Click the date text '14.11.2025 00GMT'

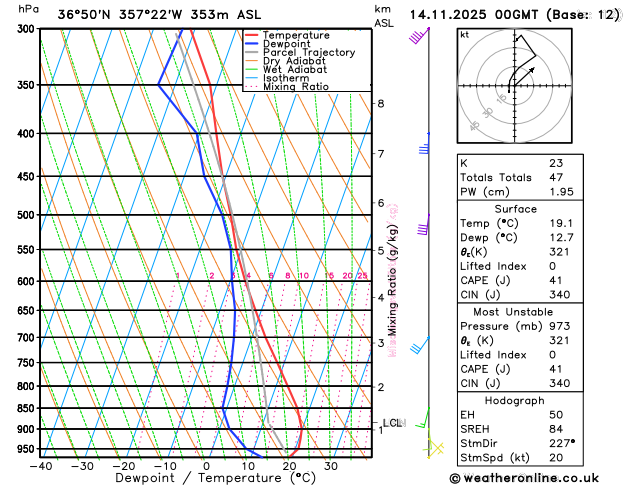coord(474,15)
